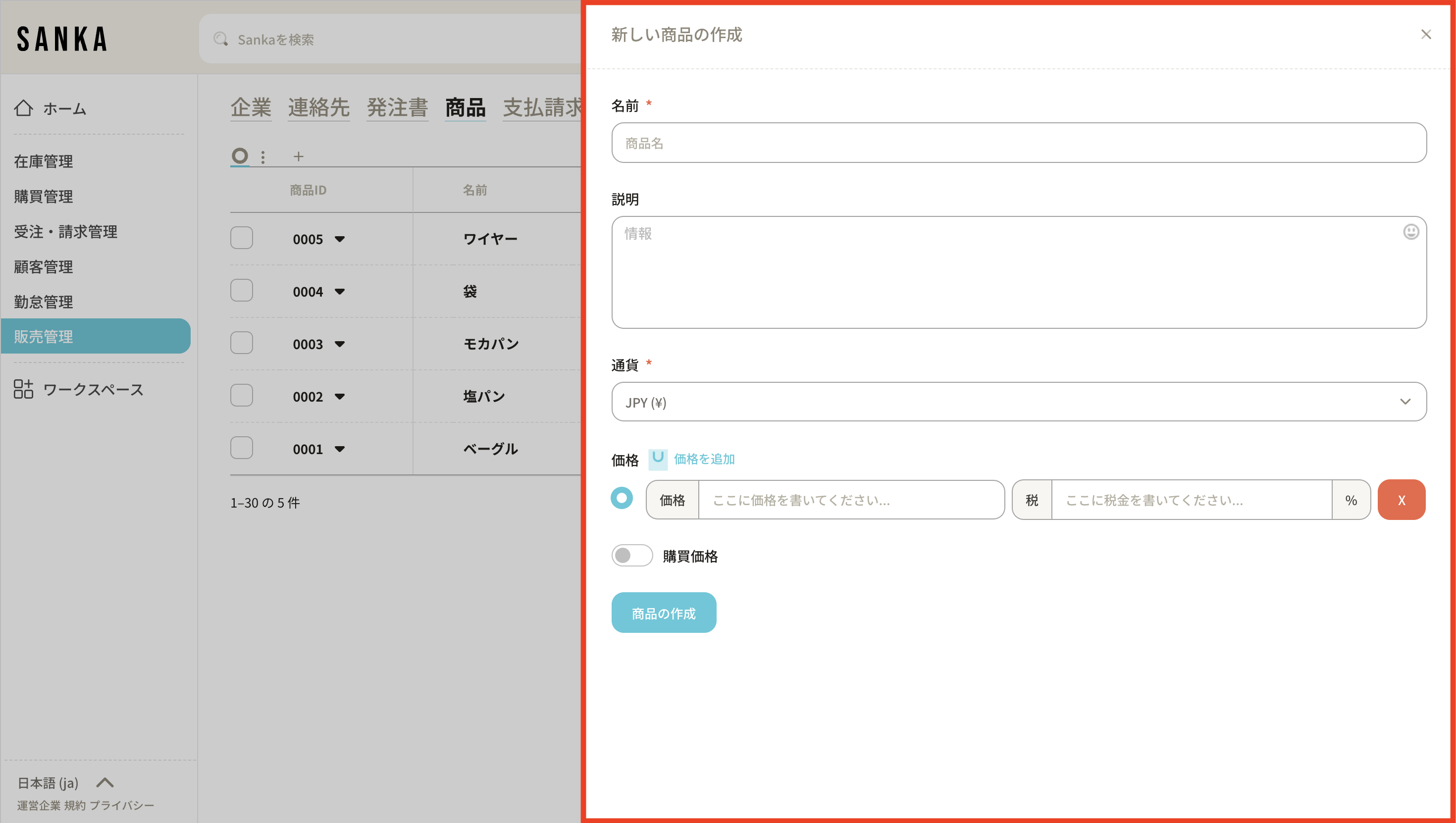The image size is (1456, 823).
Task: Click the search magnifier icon
Action: 220,39
